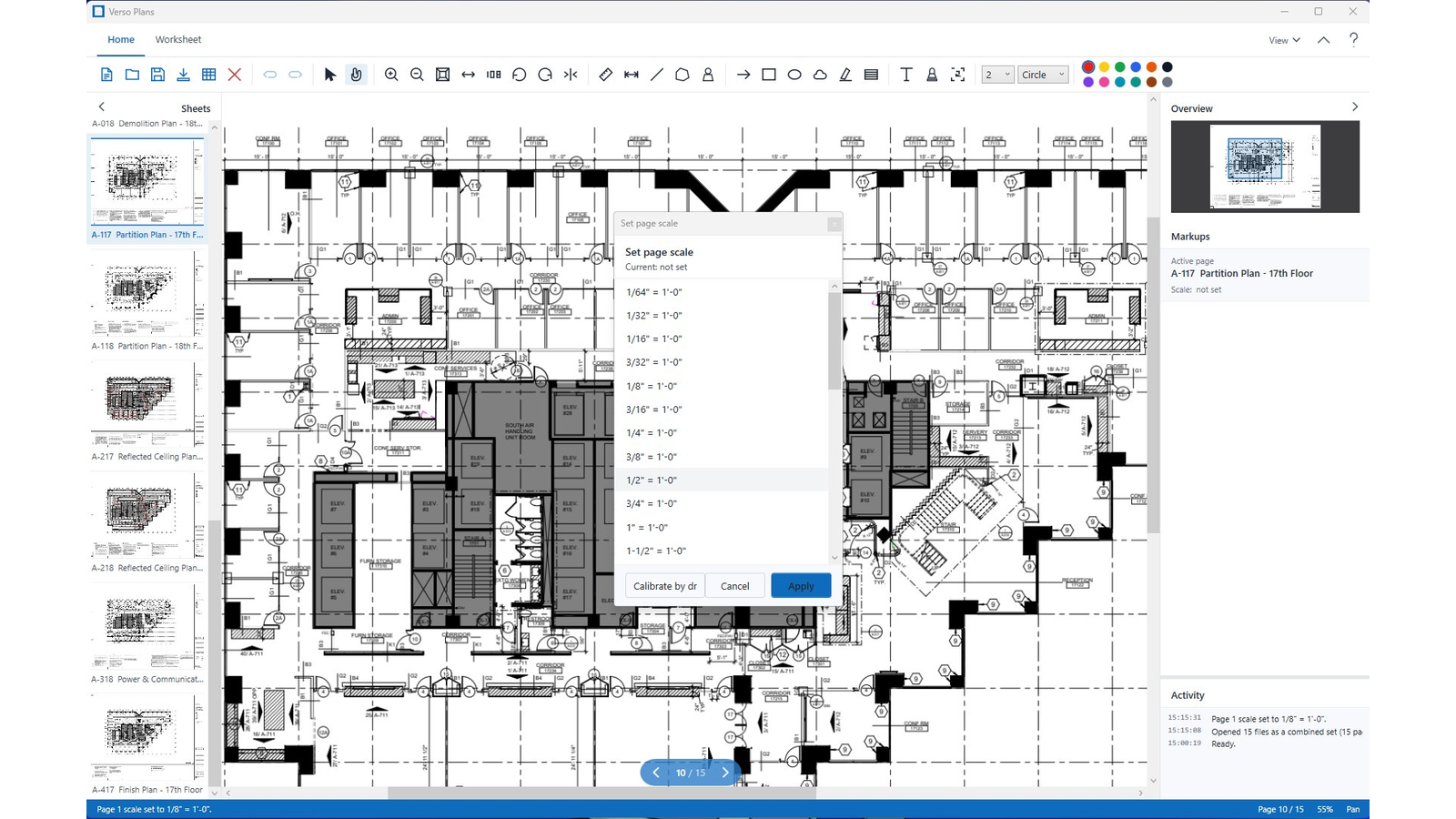
Task: Select the stamp tool icon
Action: tap(932, 75)
